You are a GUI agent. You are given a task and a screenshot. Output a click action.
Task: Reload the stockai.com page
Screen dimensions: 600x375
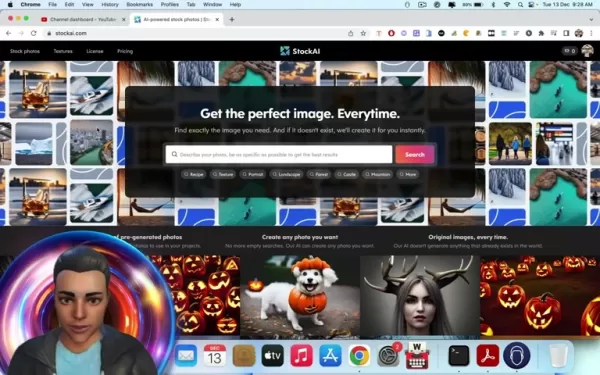(x=34, y=33)
